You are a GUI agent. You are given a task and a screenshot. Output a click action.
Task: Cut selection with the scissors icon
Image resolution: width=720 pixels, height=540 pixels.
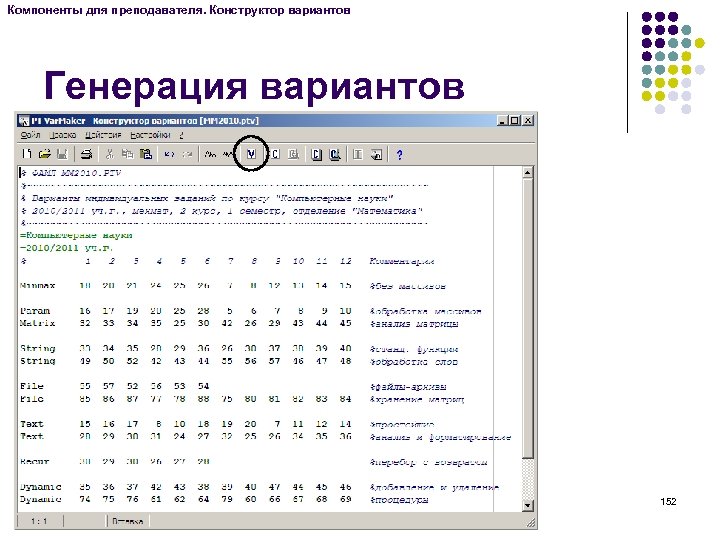(x=110, y=154)
